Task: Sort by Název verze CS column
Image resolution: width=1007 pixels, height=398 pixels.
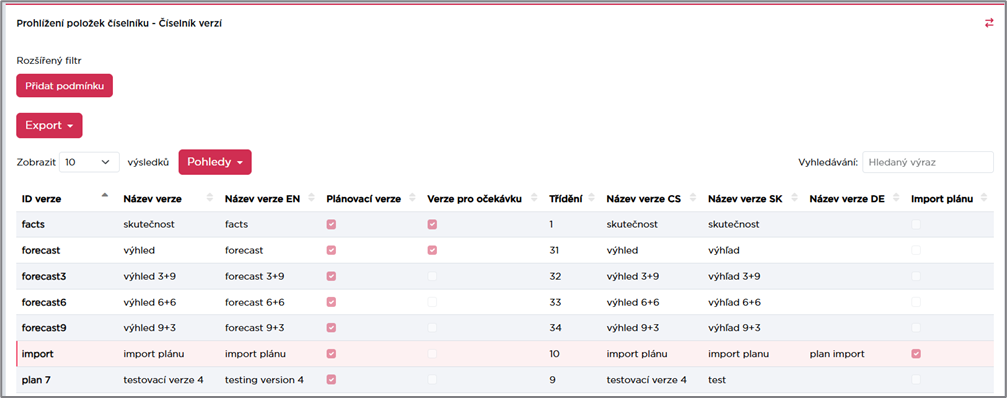Action: coord(692,199)
